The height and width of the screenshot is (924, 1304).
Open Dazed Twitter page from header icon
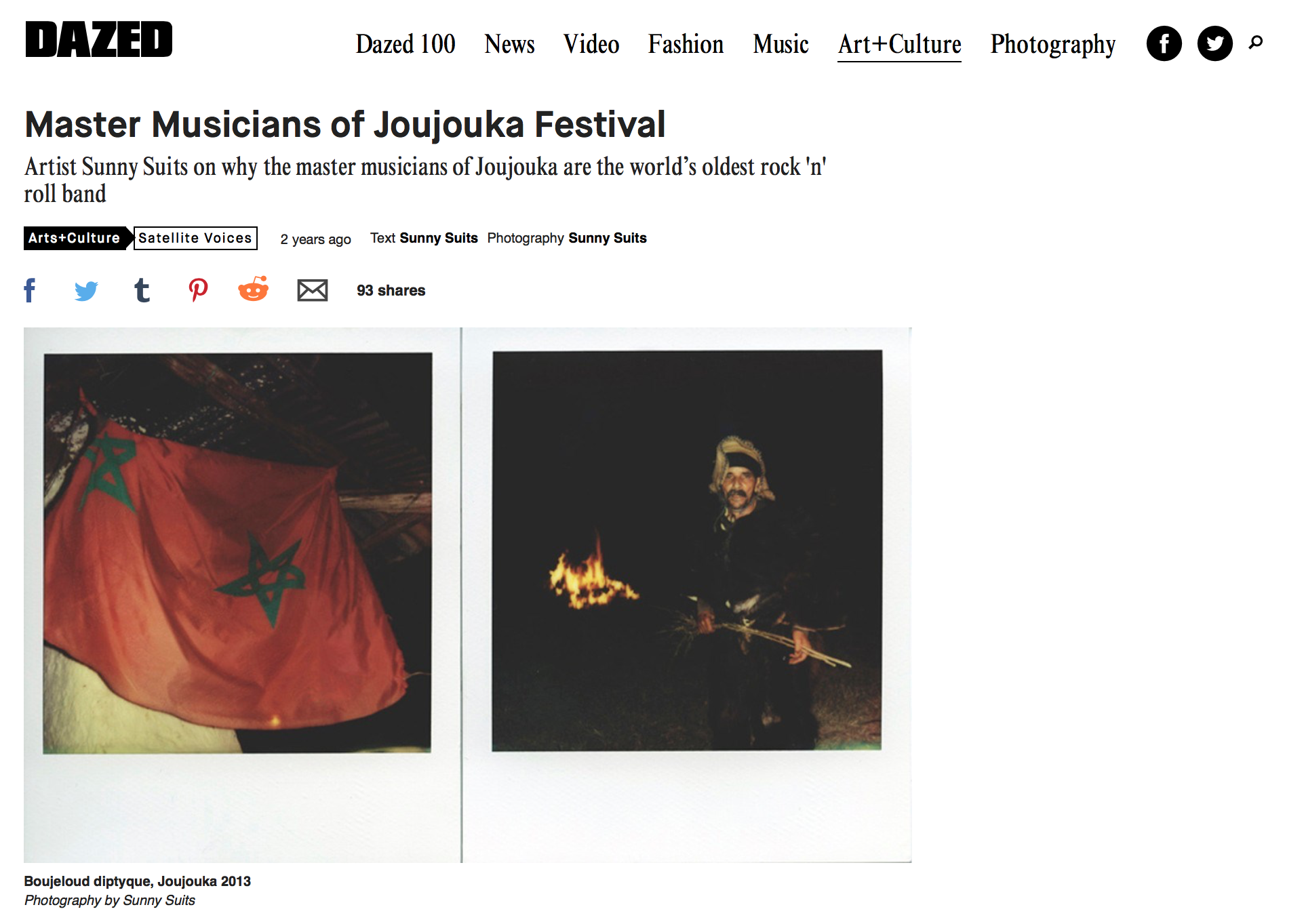pyautogui.click(x=1214, y=44)
